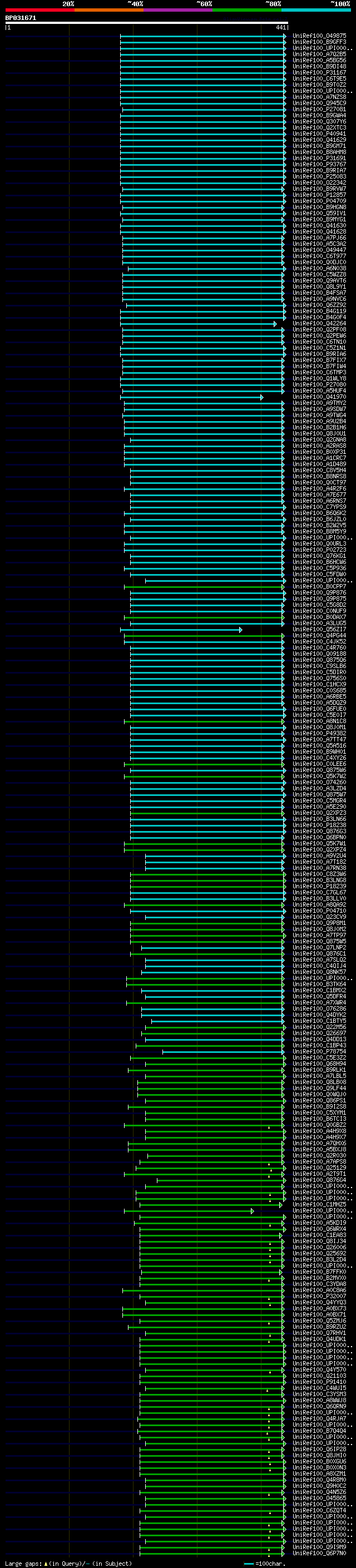
Task: Open hit UniRef100_O74260
Action: pos(319,782)
